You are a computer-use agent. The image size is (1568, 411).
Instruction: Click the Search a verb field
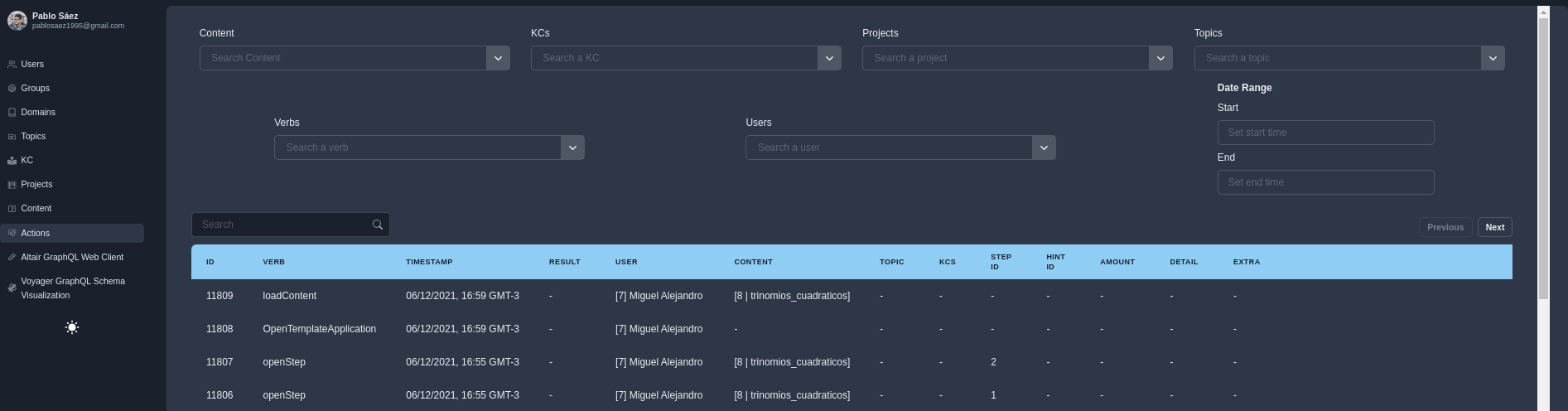click(417, 147)
